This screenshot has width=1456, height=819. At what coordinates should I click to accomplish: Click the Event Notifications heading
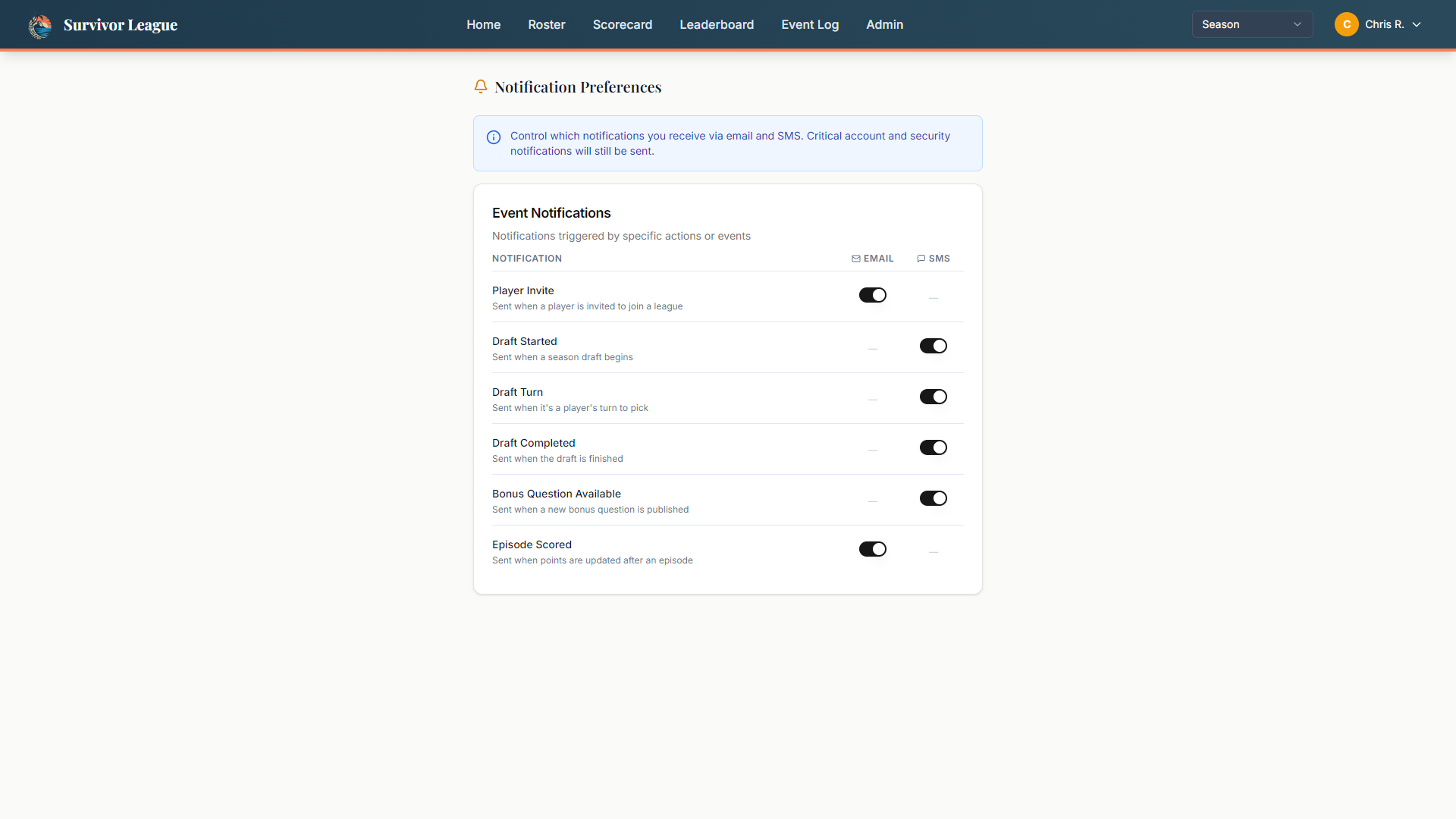551,213
